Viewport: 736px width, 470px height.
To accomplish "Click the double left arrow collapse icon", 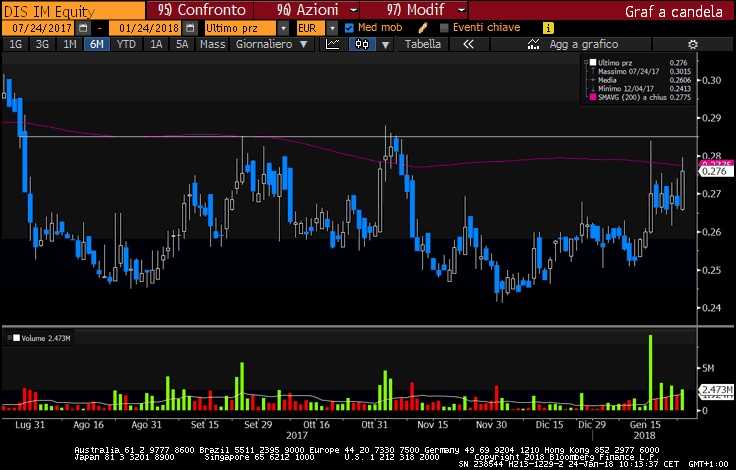I will 468,45.
